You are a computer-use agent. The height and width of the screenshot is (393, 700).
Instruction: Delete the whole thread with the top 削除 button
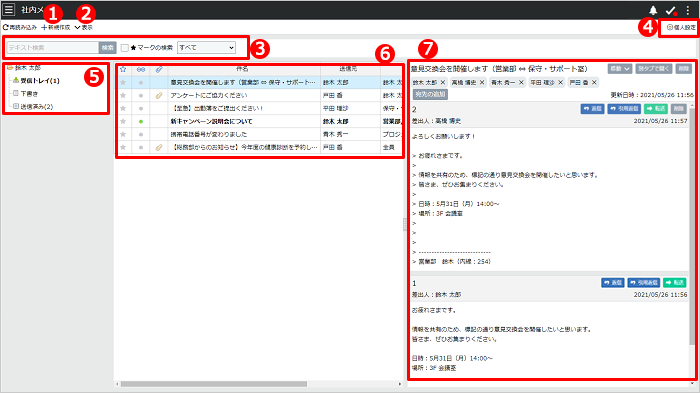pos(683,69)
